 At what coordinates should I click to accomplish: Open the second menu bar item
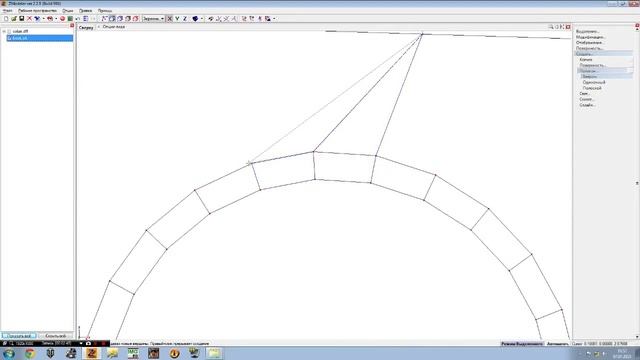37,11
